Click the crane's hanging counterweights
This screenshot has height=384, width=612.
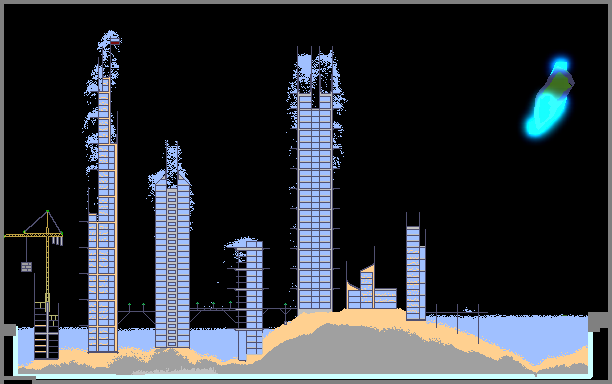pyautogui.click(x=57, y=240)
